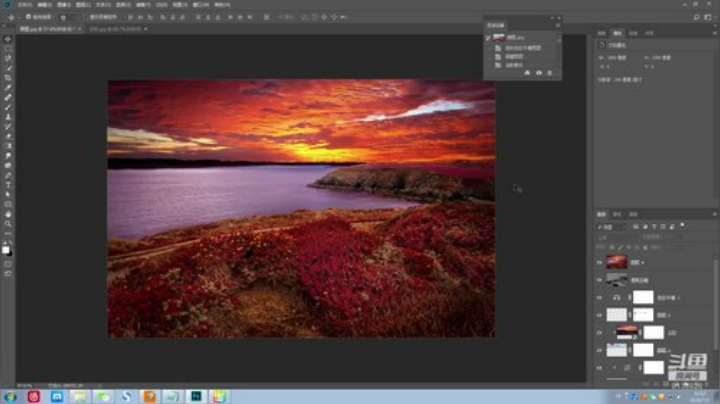The height and width of the screenshot is (404, 720).
Task: Click the lock image pixels brush icon
Action: tap(620, 247)
